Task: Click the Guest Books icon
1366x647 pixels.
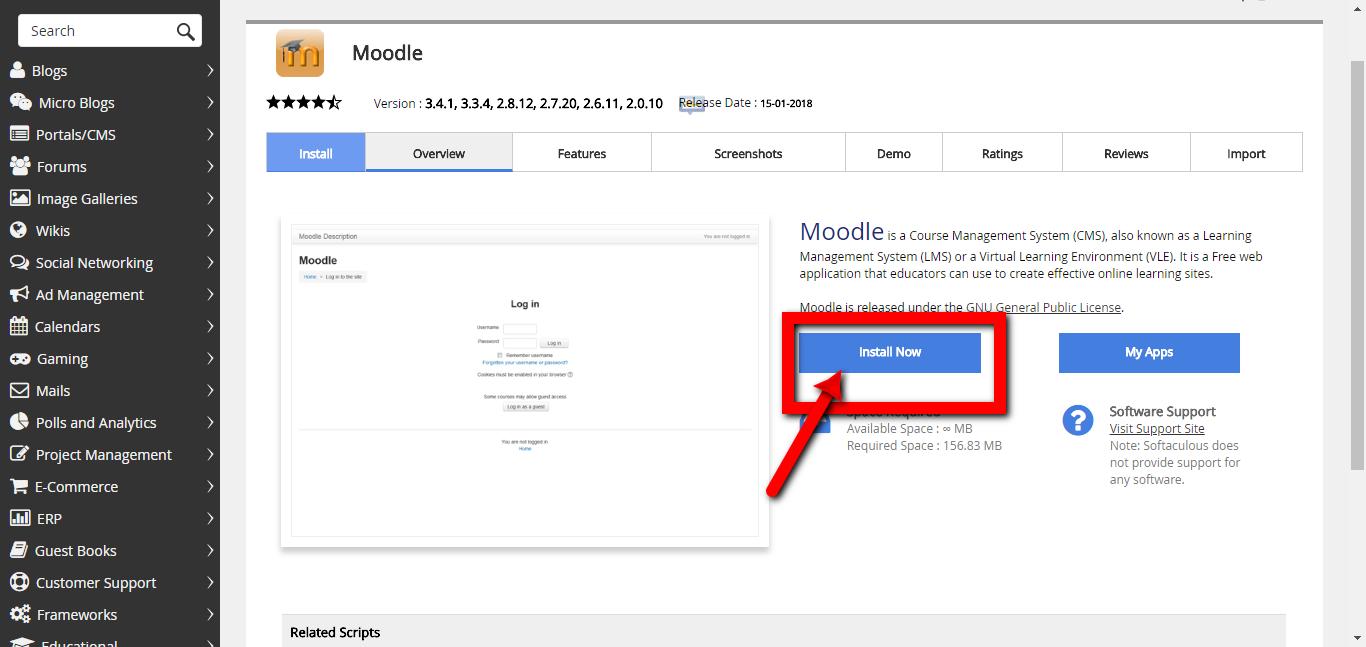Action: [x=18, y=550]
